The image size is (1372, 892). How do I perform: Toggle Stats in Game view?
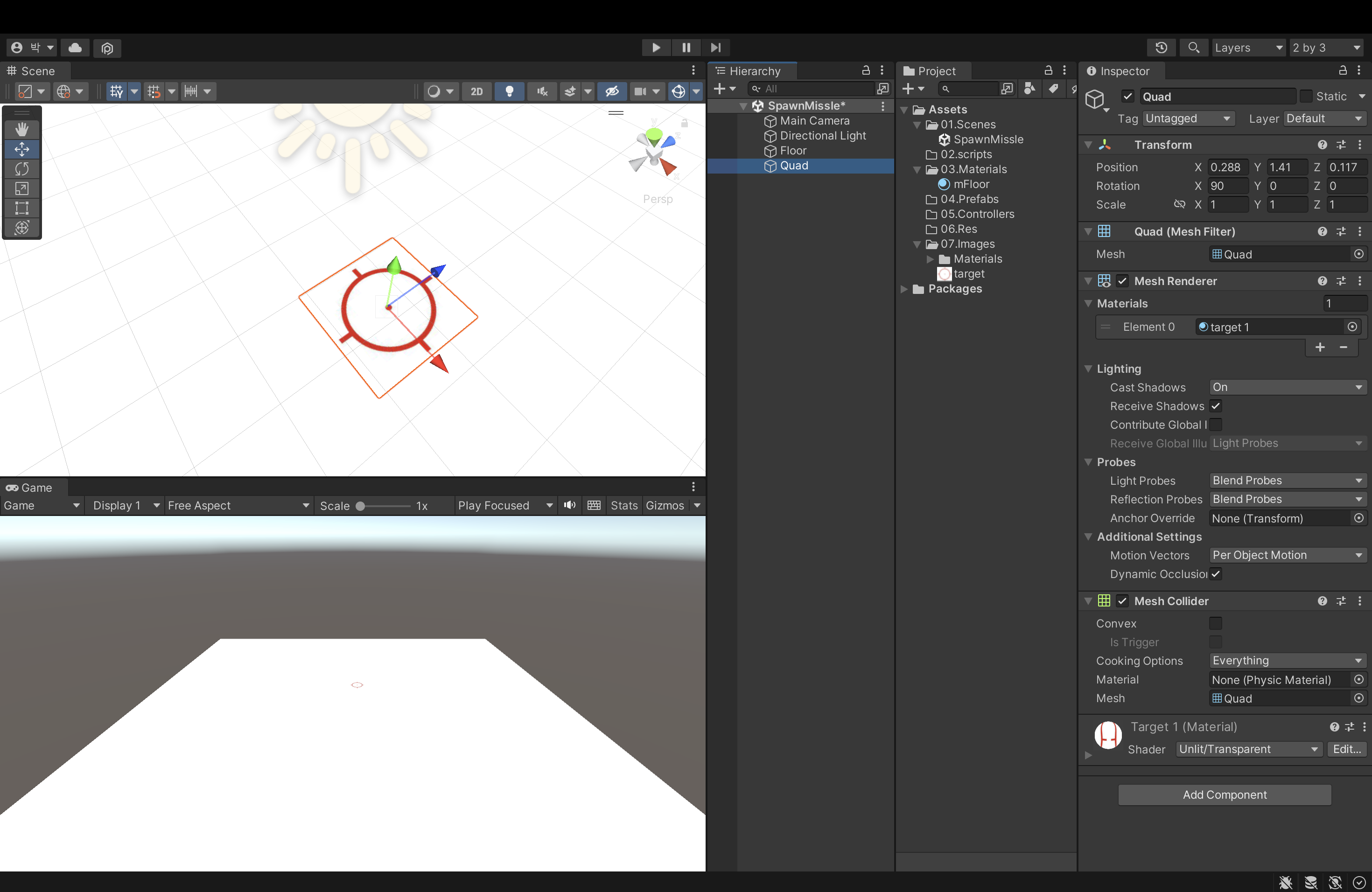tap(624, 505)
